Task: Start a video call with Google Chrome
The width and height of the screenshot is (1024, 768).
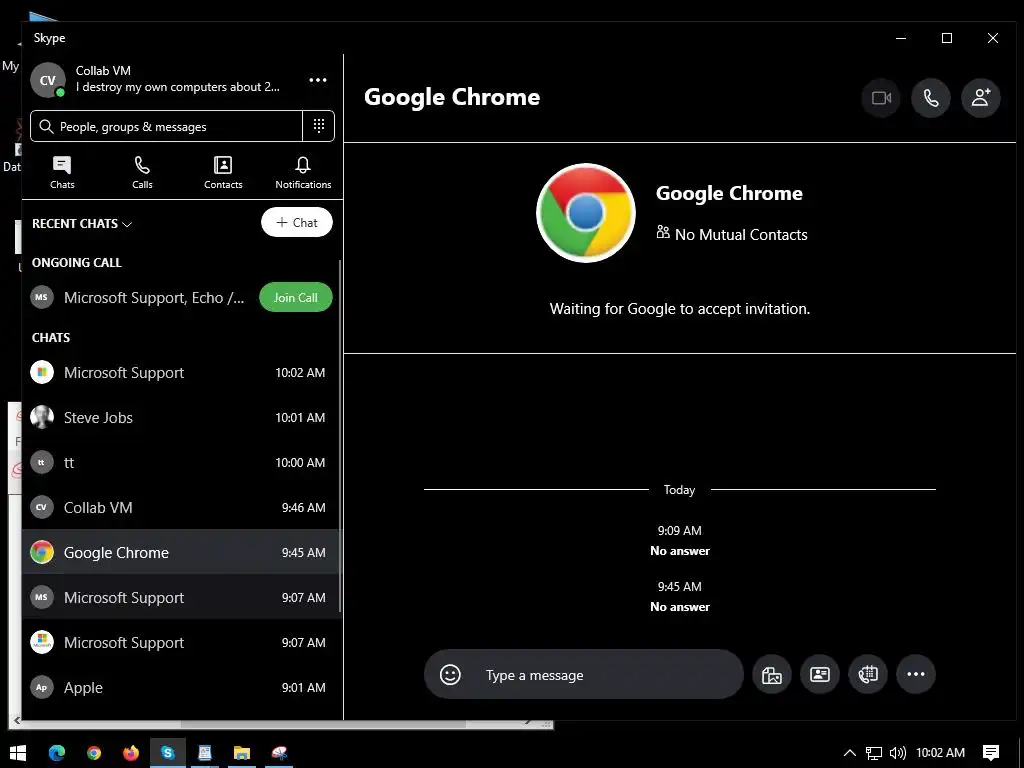Action: click(881, 98)
